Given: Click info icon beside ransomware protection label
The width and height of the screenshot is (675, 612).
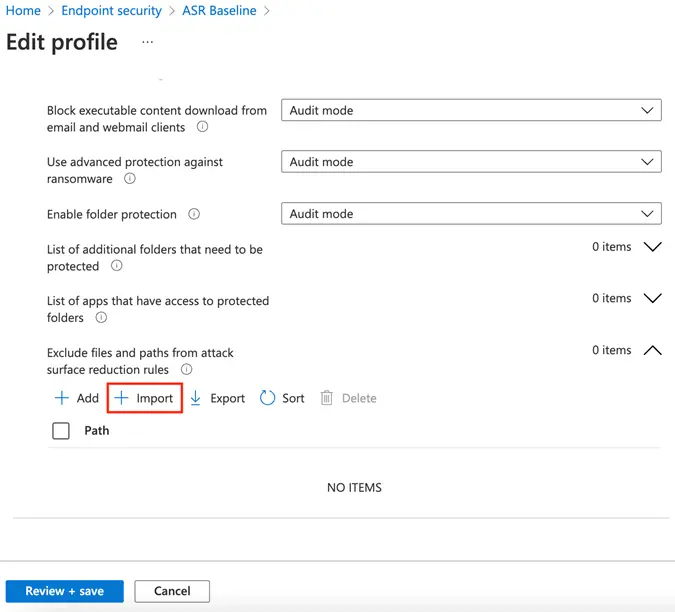Looking at the screenshot, I should pyautogui.click(x=130, y=179).
